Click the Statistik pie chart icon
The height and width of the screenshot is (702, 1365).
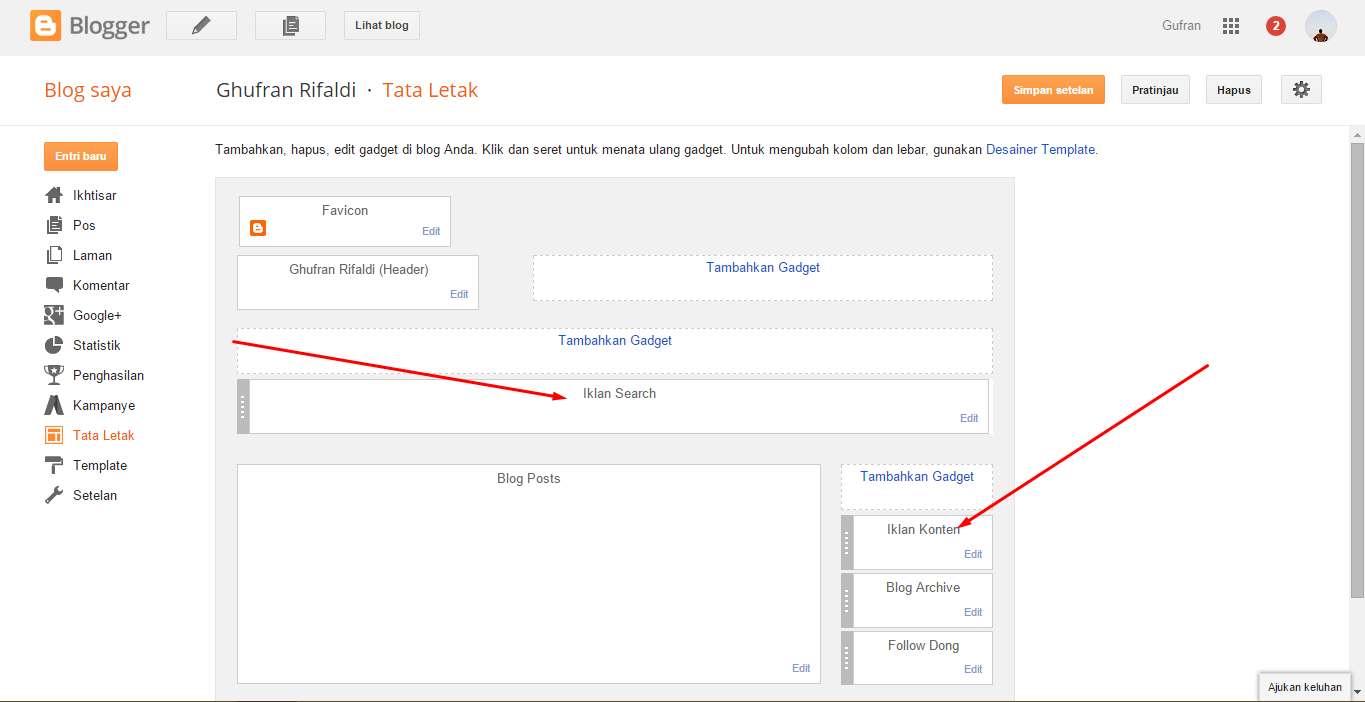[x=54, y=345]
